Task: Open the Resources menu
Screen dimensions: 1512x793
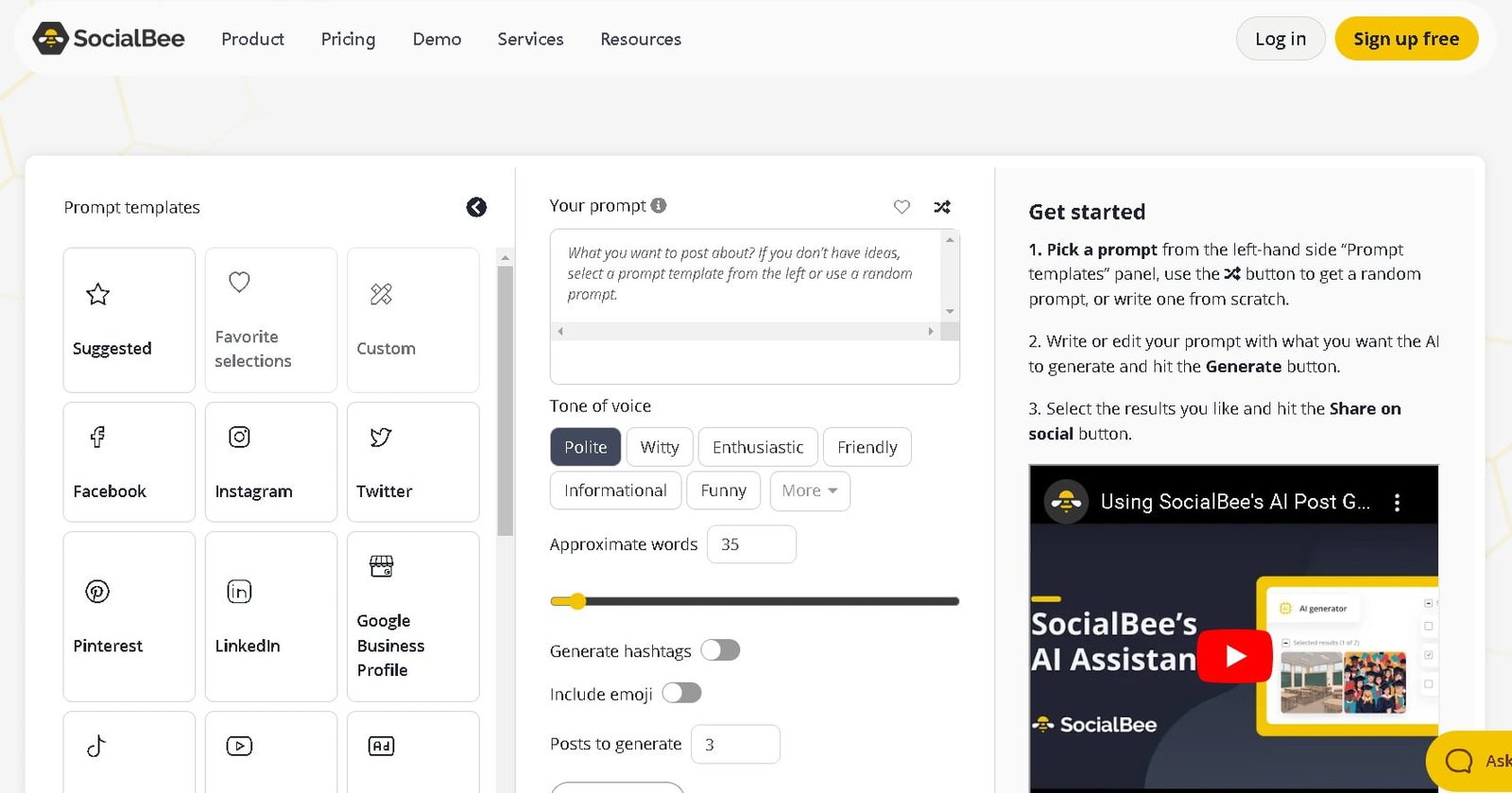Action: pyautogui.click(x=641, y=39)
